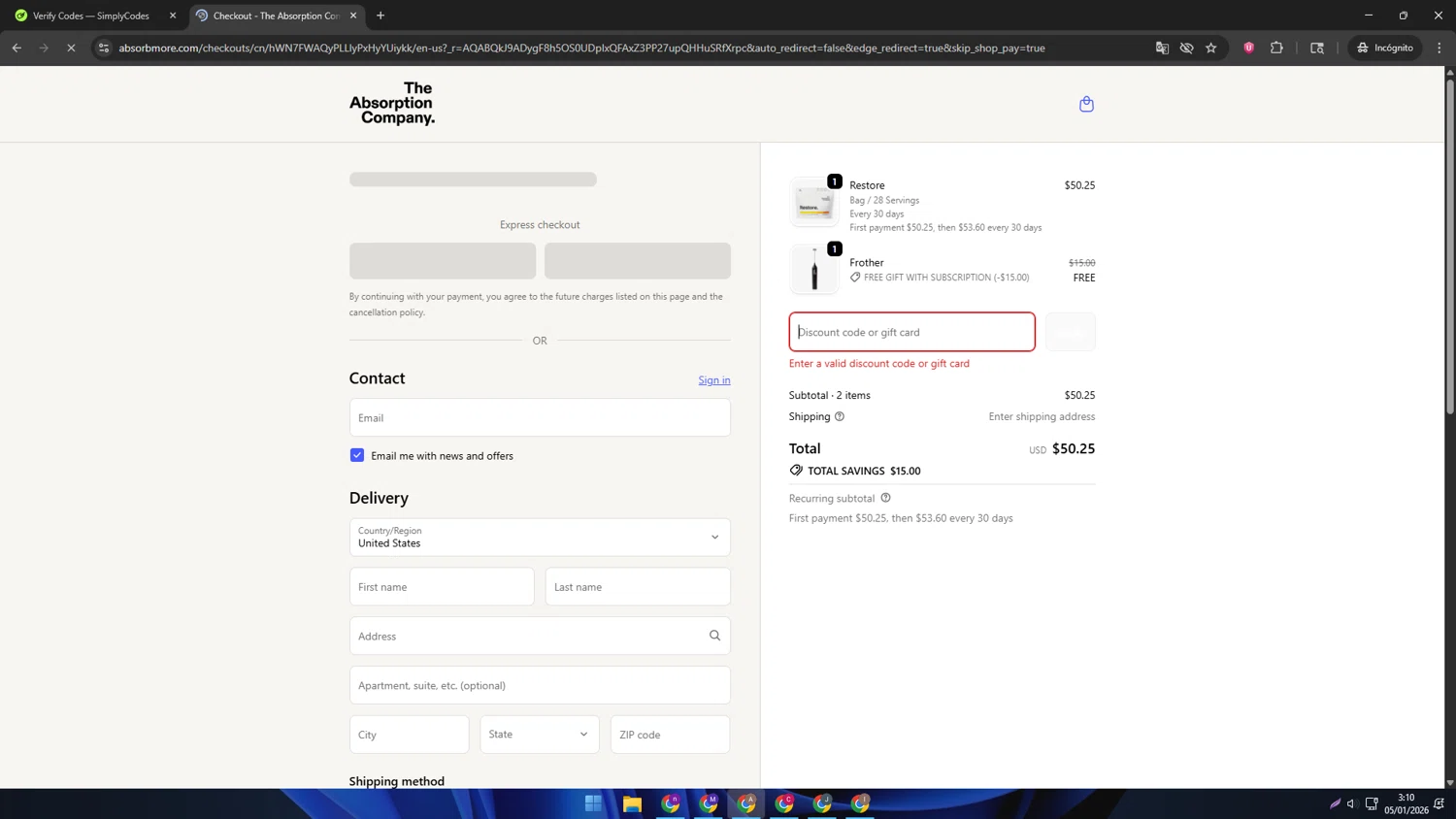The height and width of the screenshot is (819, 1456).
Task: Close the Checkout tab
Action: tap(353, 16)
